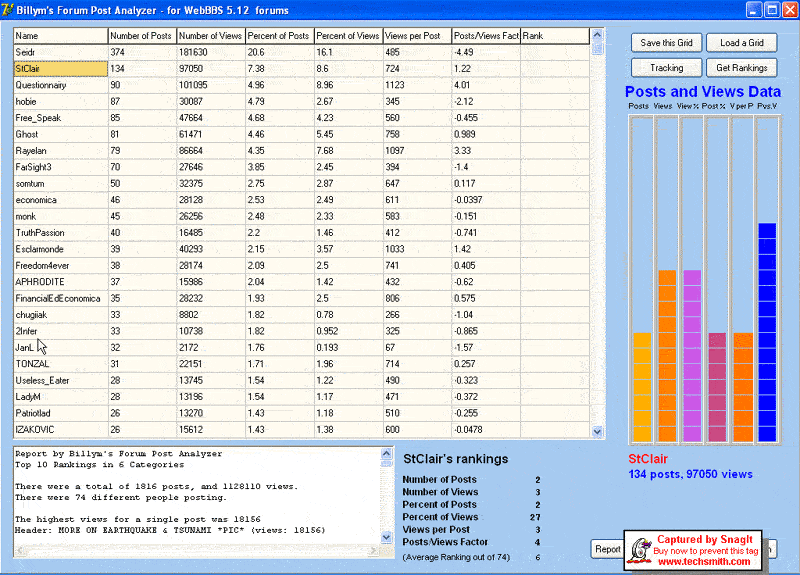Viewport: 800px width, 575px height.
Task: Click the 1033 views per post cell
Action: [417, 249]
